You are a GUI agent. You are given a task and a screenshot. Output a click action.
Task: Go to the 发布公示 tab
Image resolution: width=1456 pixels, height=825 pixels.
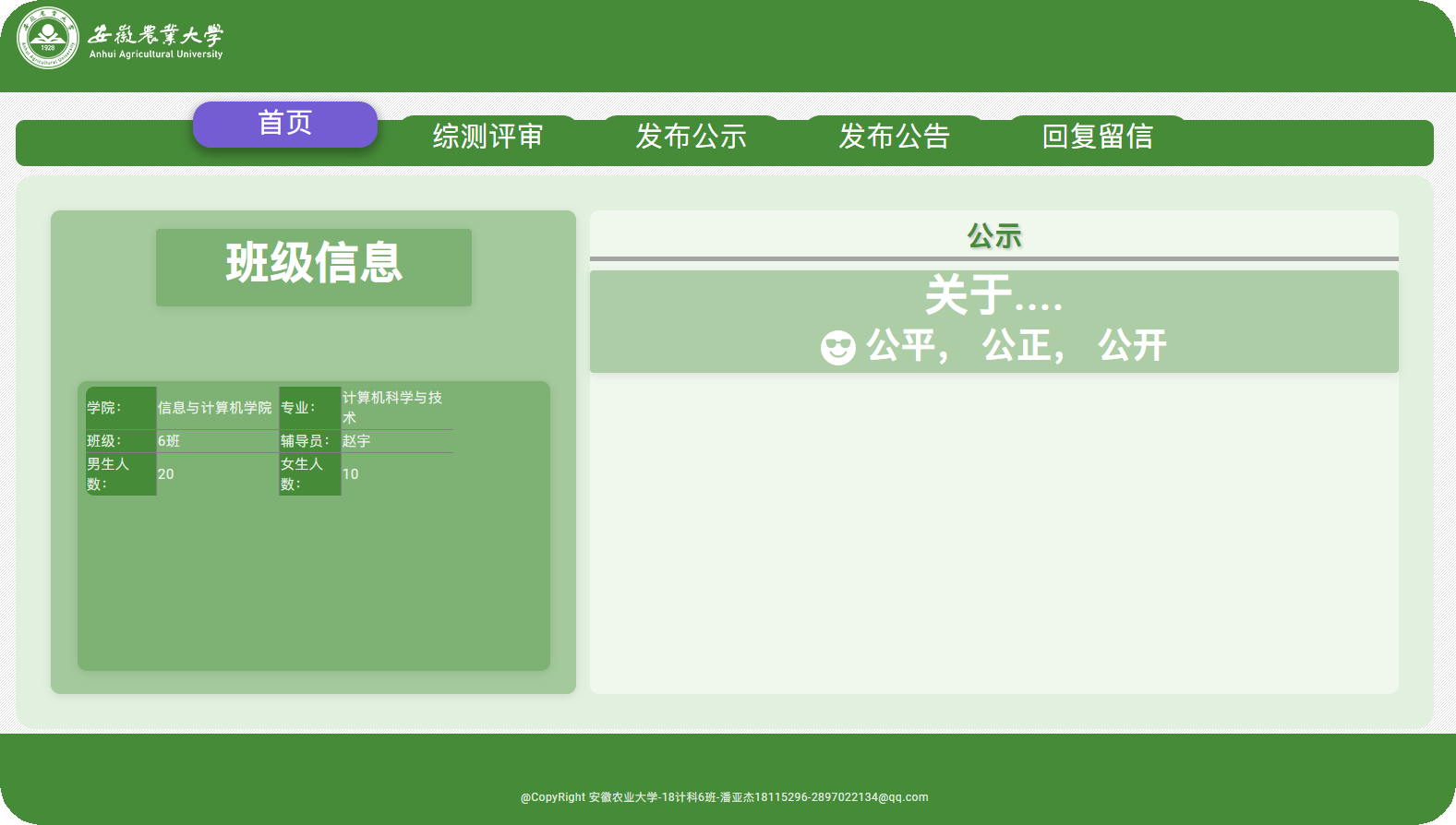tap(691, 137)
